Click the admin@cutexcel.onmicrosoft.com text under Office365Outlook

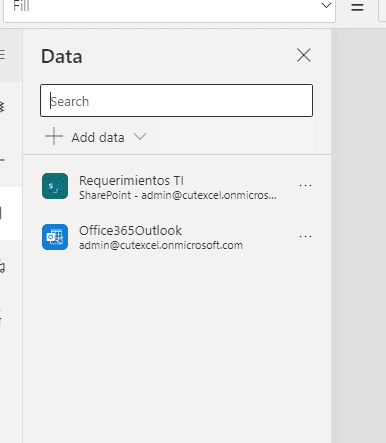tap(161, 245)
